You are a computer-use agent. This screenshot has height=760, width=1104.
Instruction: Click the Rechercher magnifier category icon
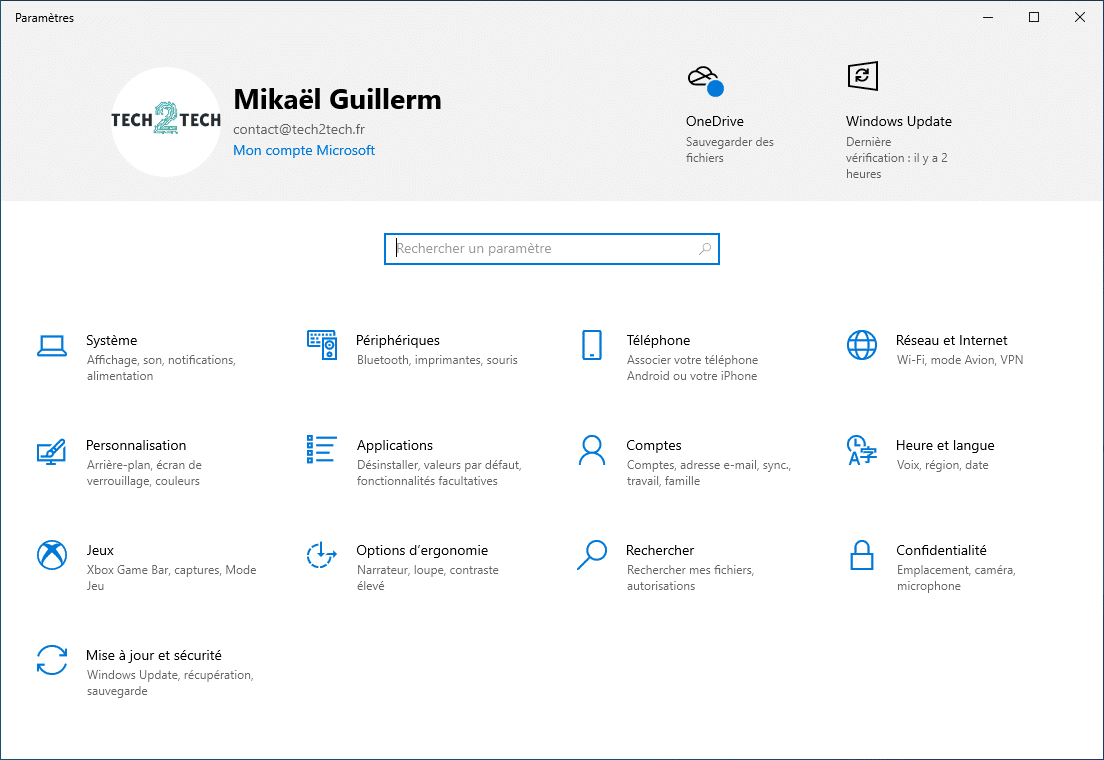pos(591,555)
